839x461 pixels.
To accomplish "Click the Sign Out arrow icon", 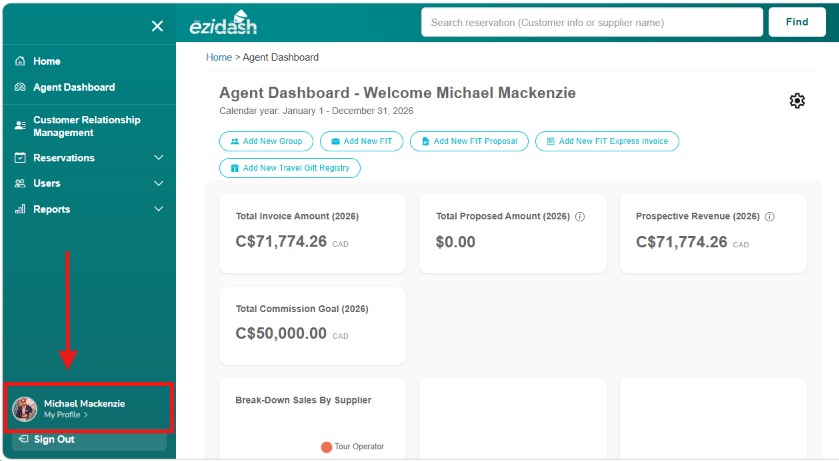I will tap(23, 439).
